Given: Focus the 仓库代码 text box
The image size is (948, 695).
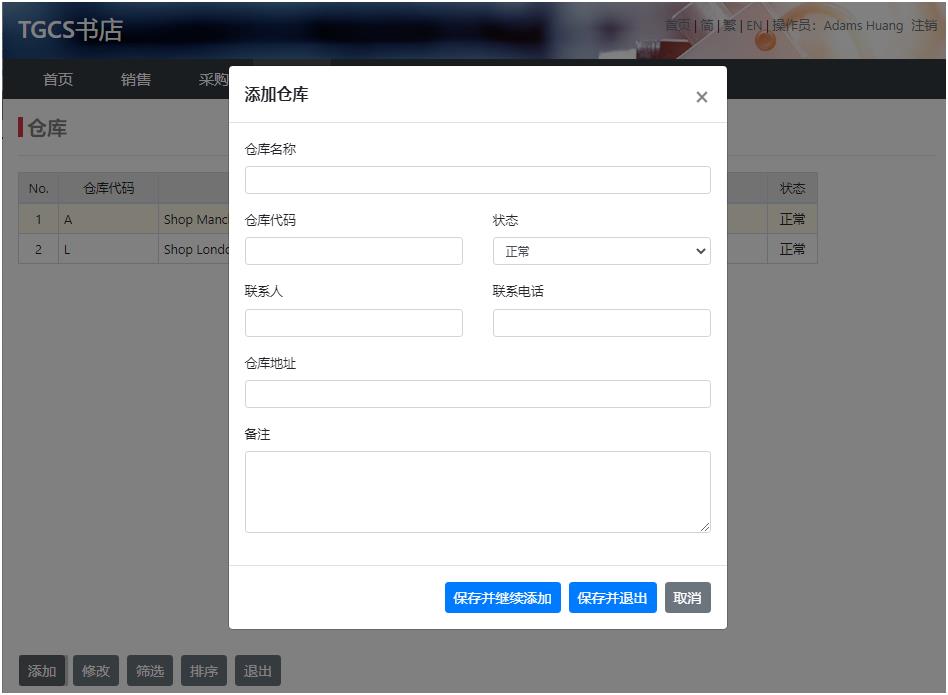Looking at the screenshot, I should click(x=353, y=251).
